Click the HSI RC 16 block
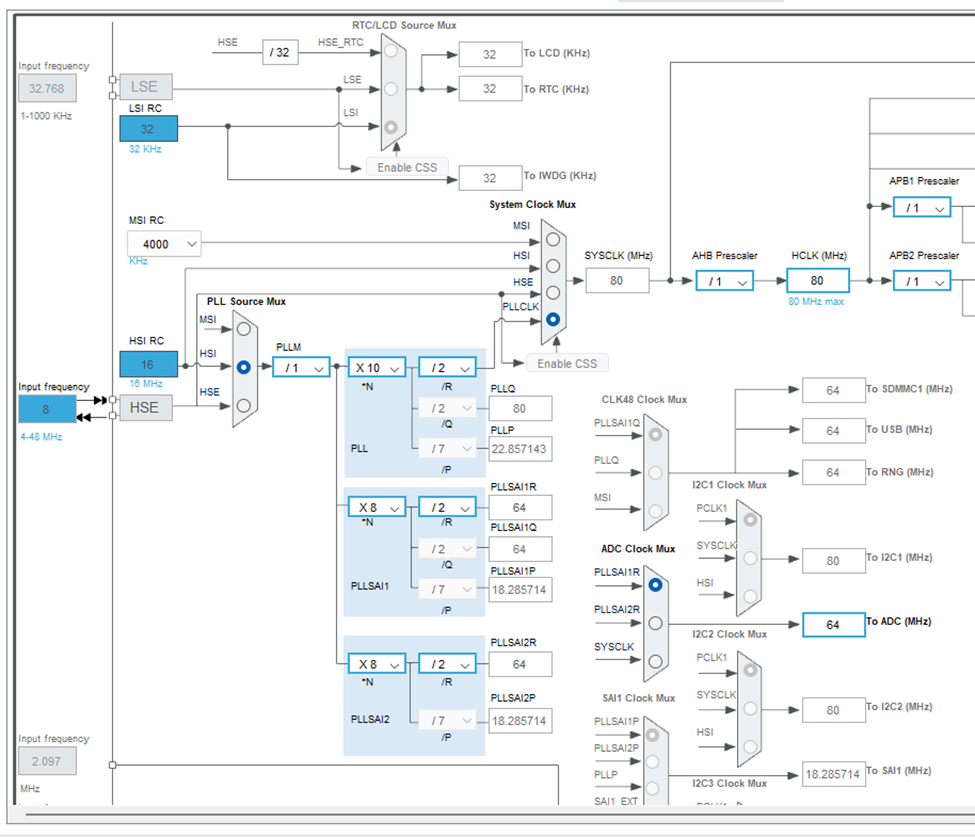Screen dimensions: 975x837 tap(149, 364)
